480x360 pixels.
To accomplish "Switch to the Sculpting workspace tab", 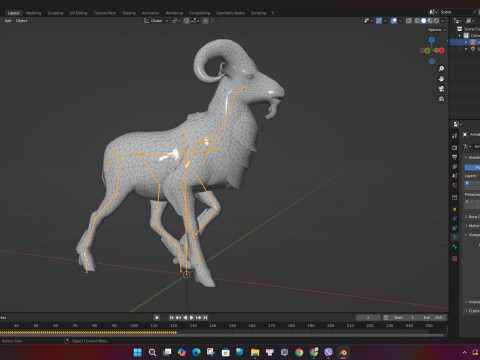I will (55, 13).
